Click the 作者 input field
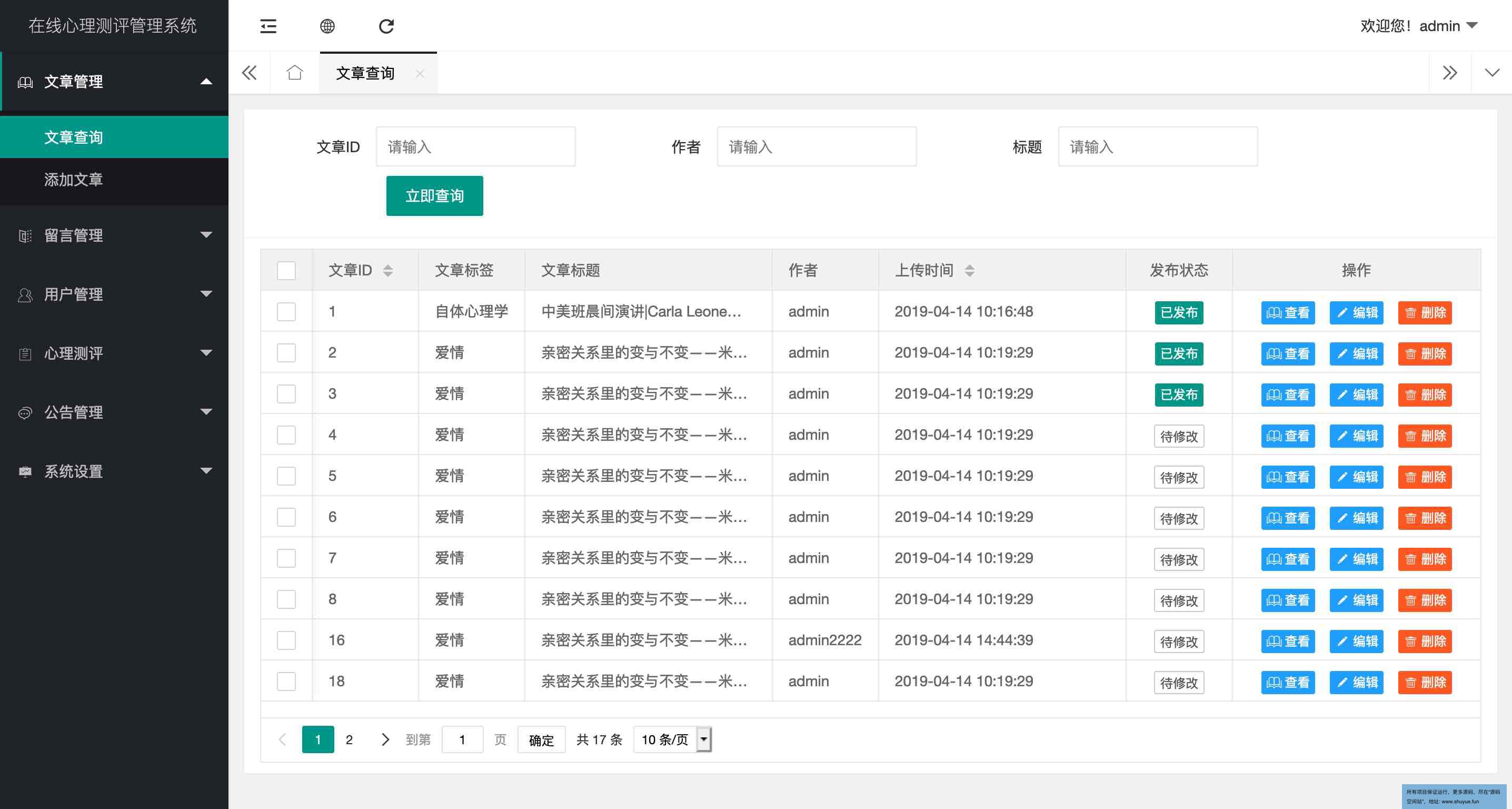The height and width of the screenshot is (809, 1512). point(817,147)
